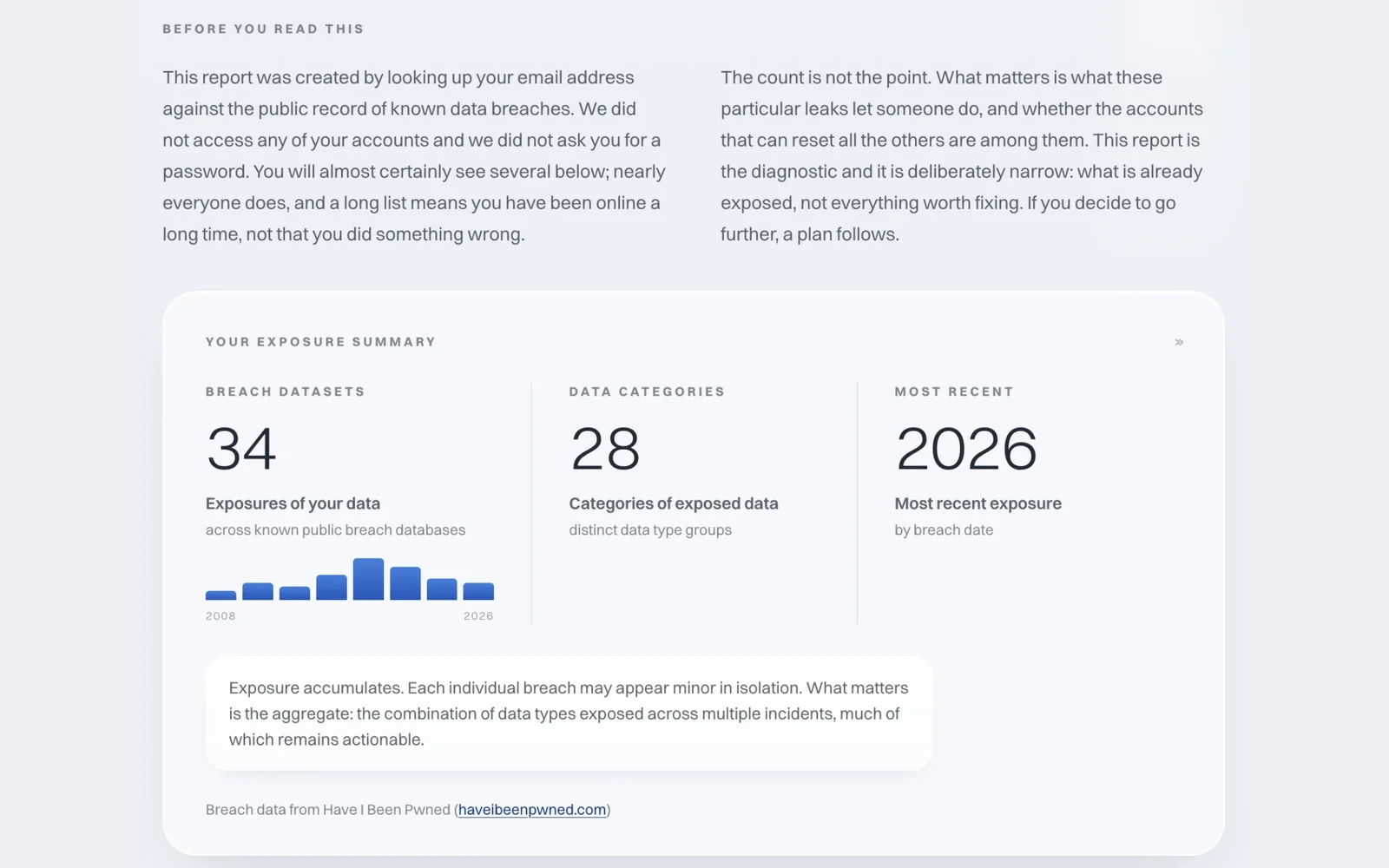This screenshot has height=868, width=1389.
Task: Click the large 2026 year figure
Action: (966, 449)
